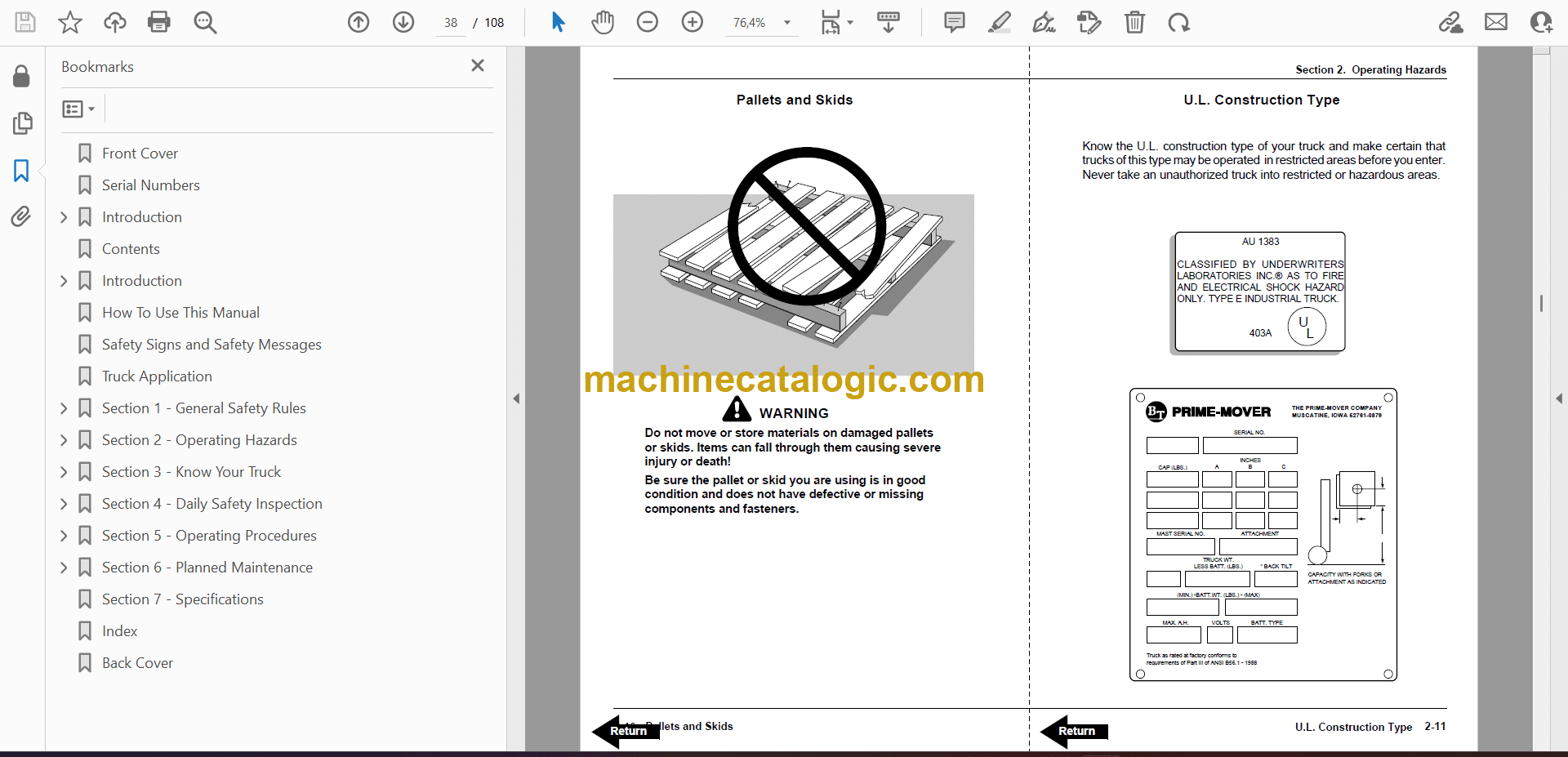The width and height of the screenshot is (1568, 757).
Task: Toggle the Bookmarks sidebar panel
Action: pos(21,171)
